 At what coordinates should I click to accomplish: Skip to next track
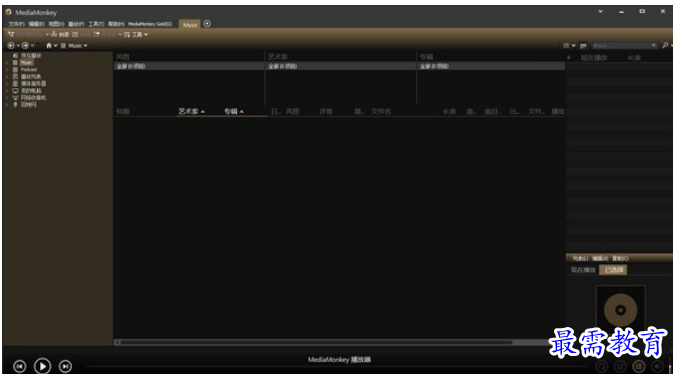tap(65, 366)
